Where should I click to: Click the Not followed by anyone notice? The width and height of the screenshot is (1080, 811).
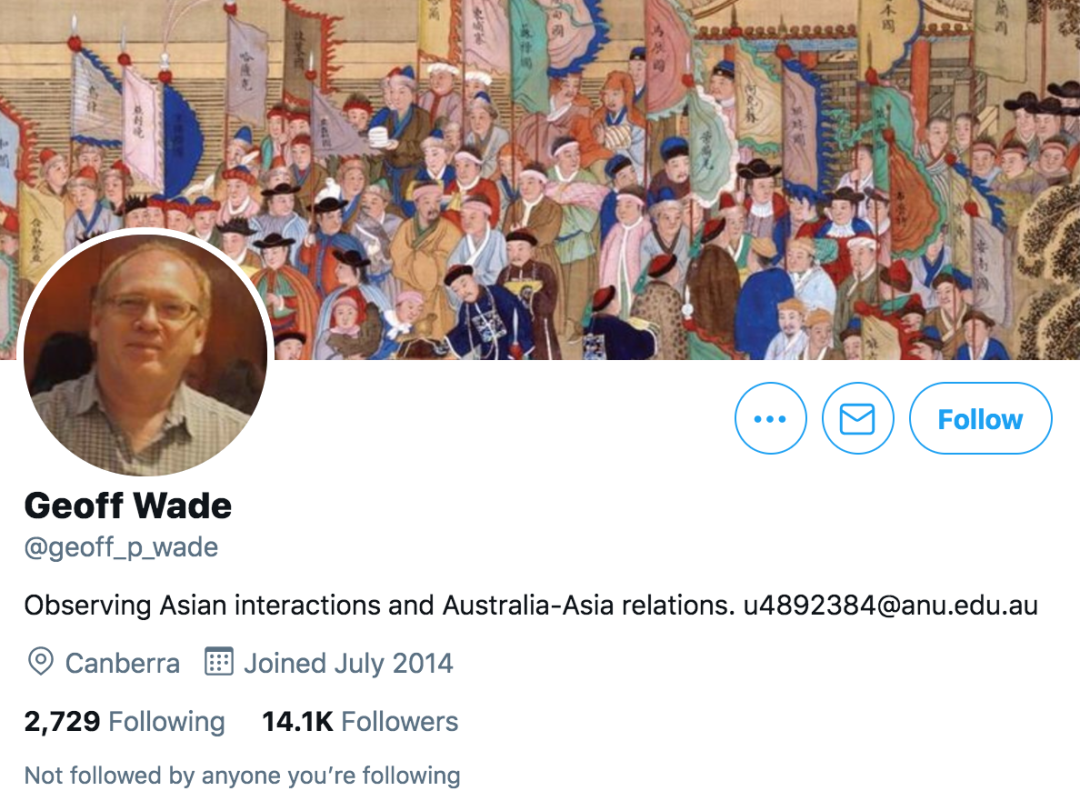[242, 775]
